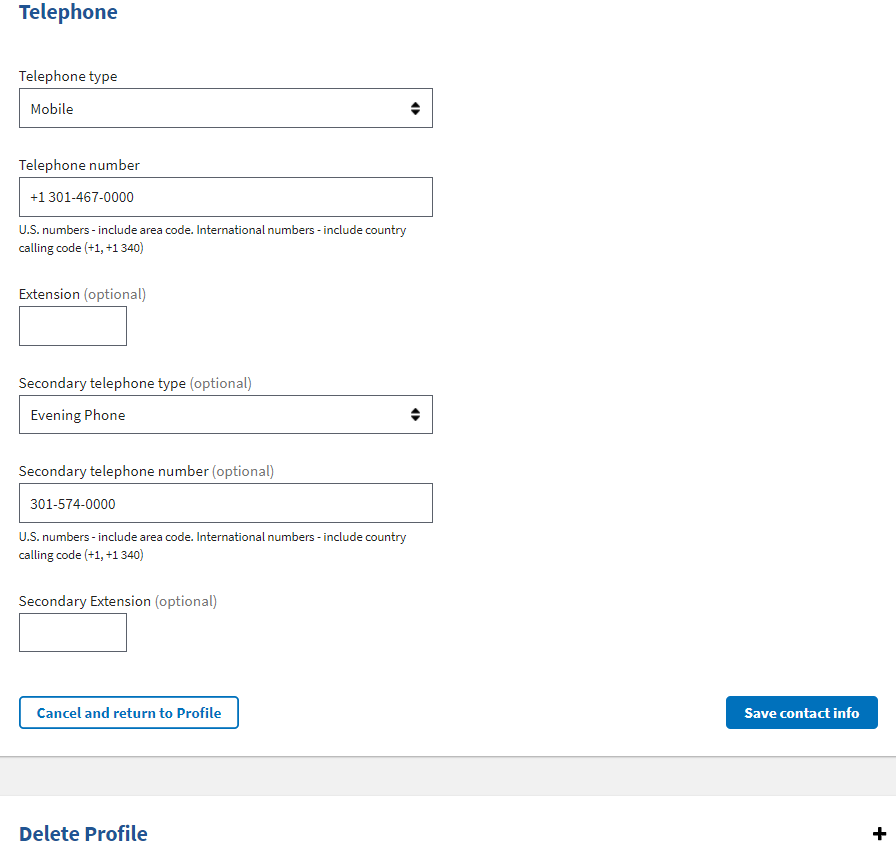Screen dimensions: 896x865
Task: Click the Secondary Extension input box
Action: (73, 633)
